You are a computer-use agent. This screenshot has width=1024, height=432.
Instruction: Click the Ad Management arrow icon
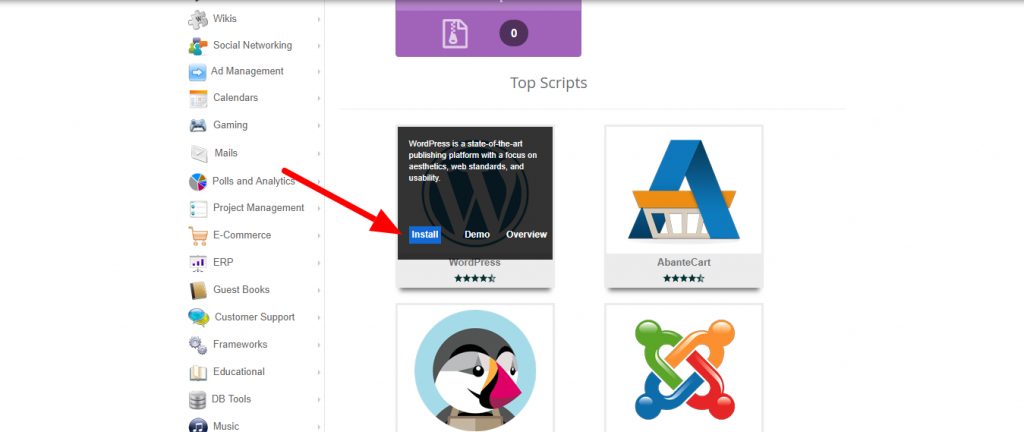(x=198, y=72)
